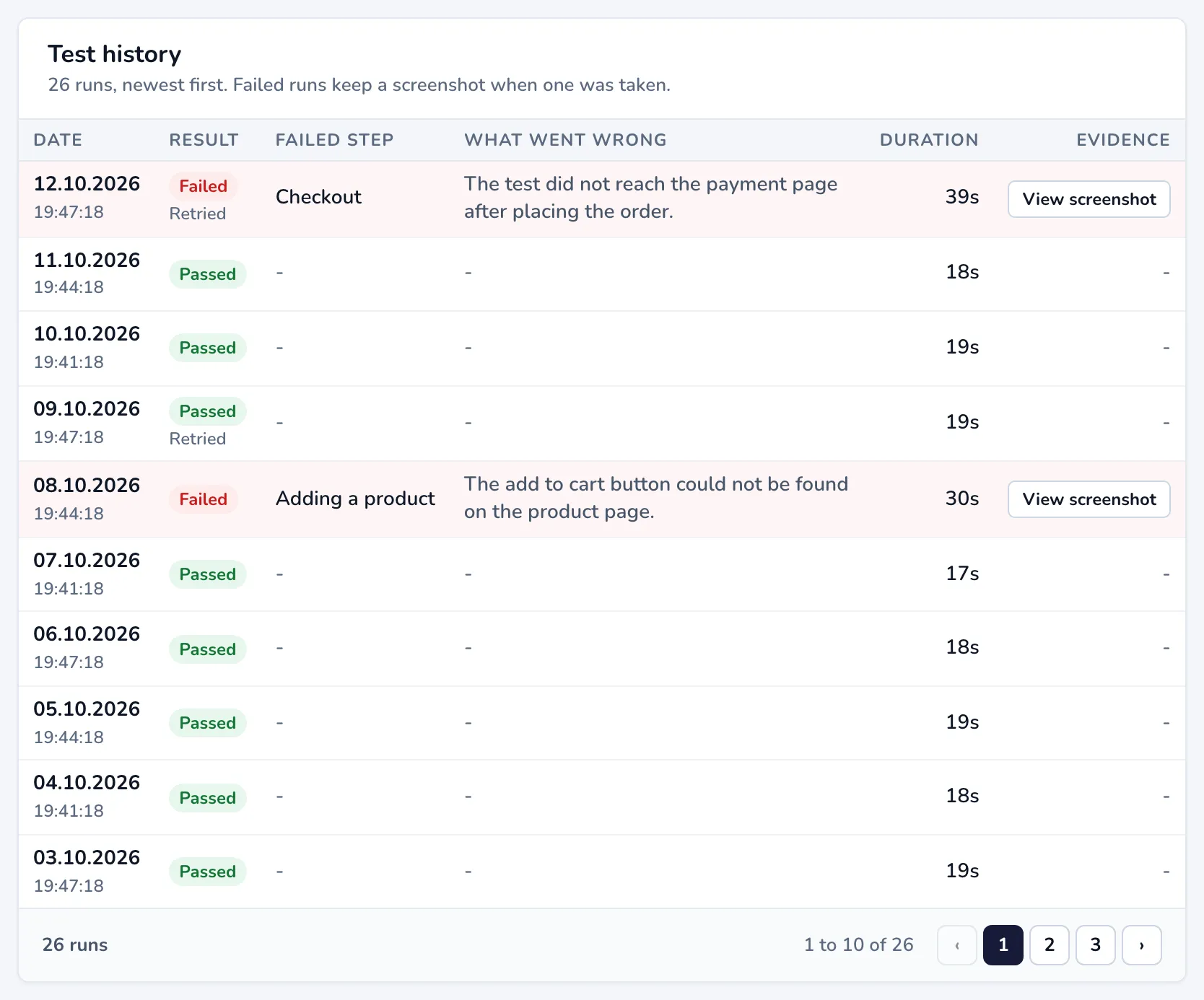Click the 39s duration value
Viewport: 1204px width, 1000px height.
tap(962, 197)
